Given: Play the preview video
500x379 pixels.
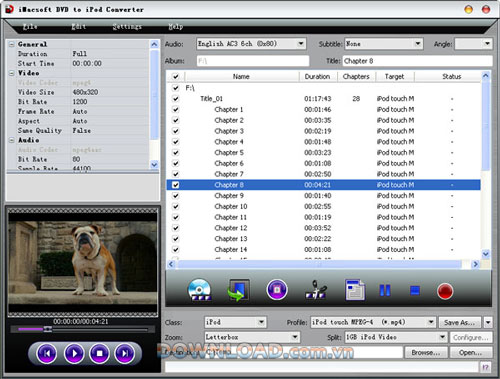Looking at the screenshot, I should [x=74, y=353].
